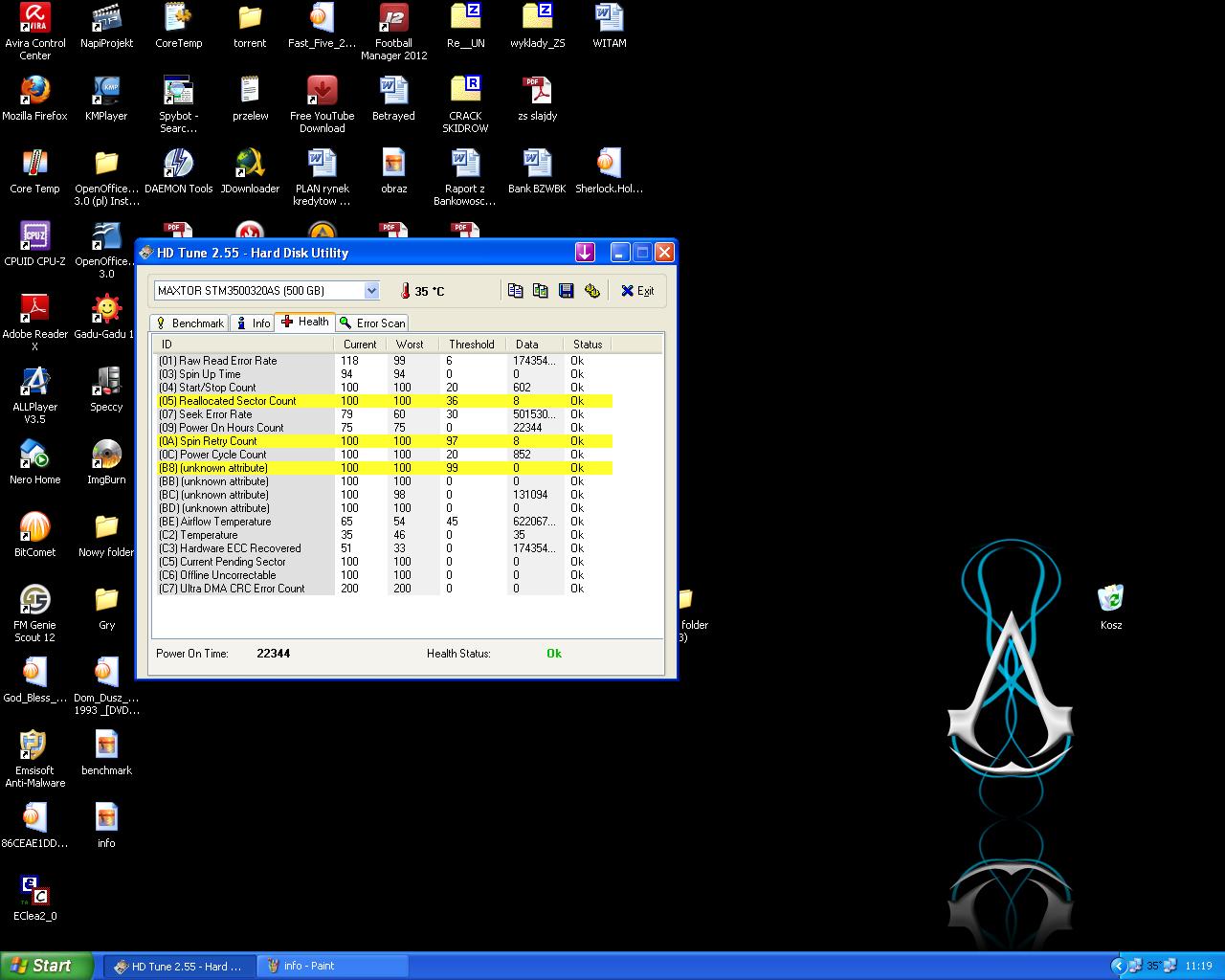1225x980 pixels.
Task: Click the Windows Start button
Action: (47, 966)
